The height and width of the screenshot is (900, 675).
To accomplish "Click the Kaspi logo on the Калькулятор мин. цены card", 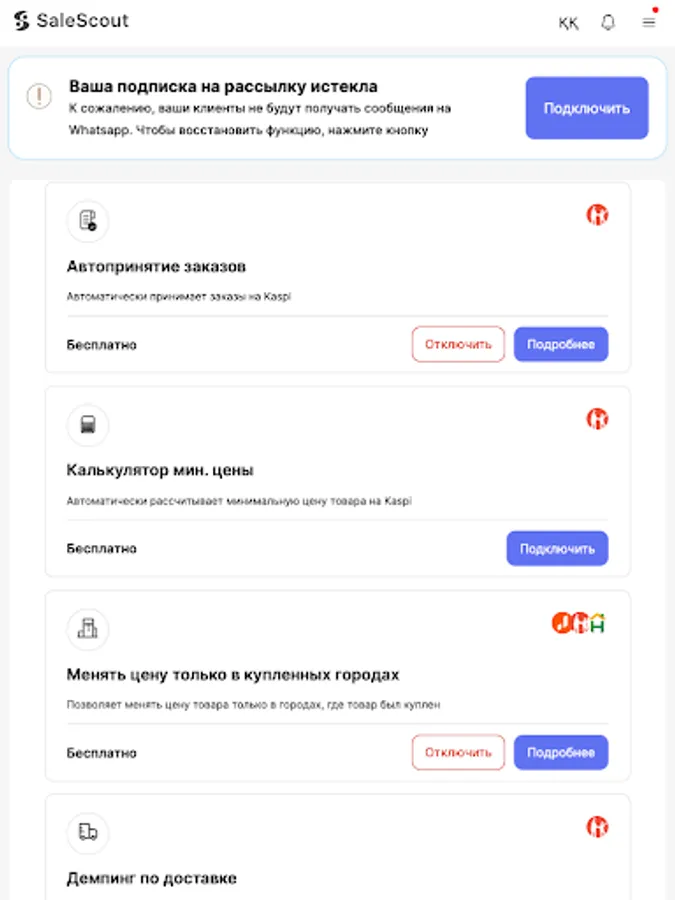I will pyautogui.click(x=597, y=419).
